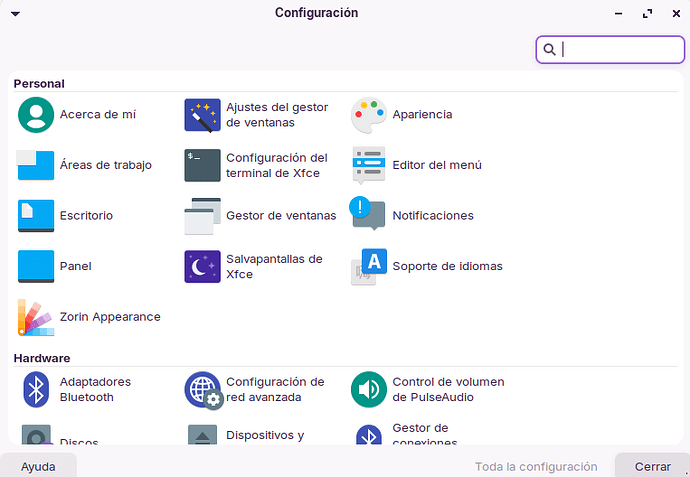
Task: Click the Ayuda button
Action: coord(38,466)
